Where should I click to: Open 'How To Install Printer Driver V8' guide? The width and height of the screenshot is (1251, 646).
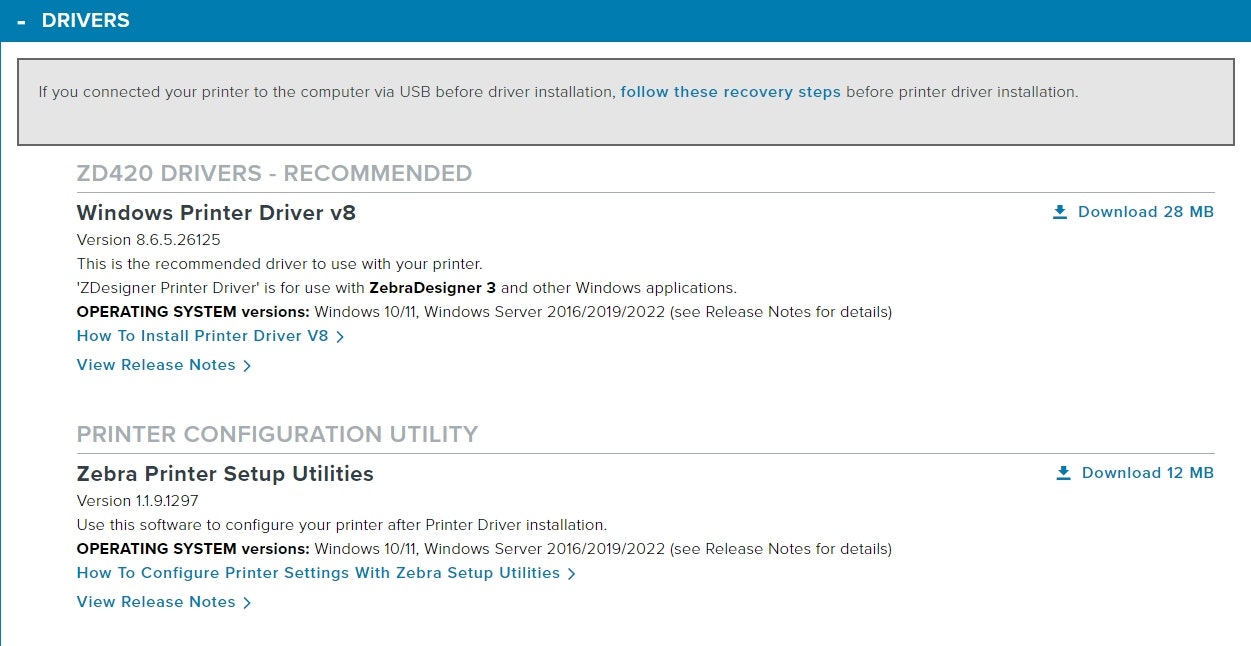pos(202,336)
